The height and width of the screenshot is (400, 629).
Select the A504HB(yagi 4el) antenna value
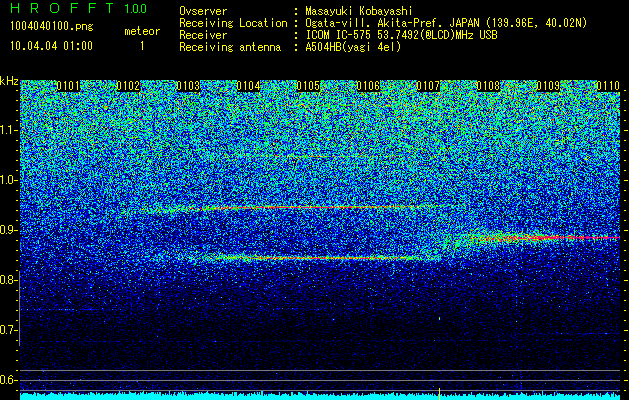point(353,47)
